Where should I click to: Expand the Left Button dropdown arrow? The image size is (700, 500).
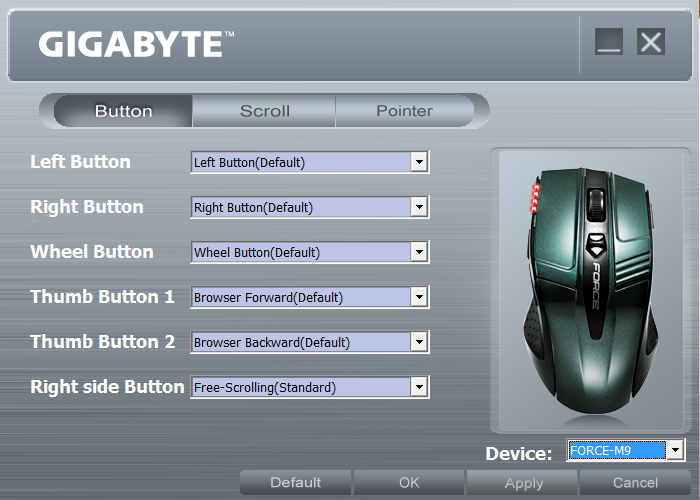point(419,162)
